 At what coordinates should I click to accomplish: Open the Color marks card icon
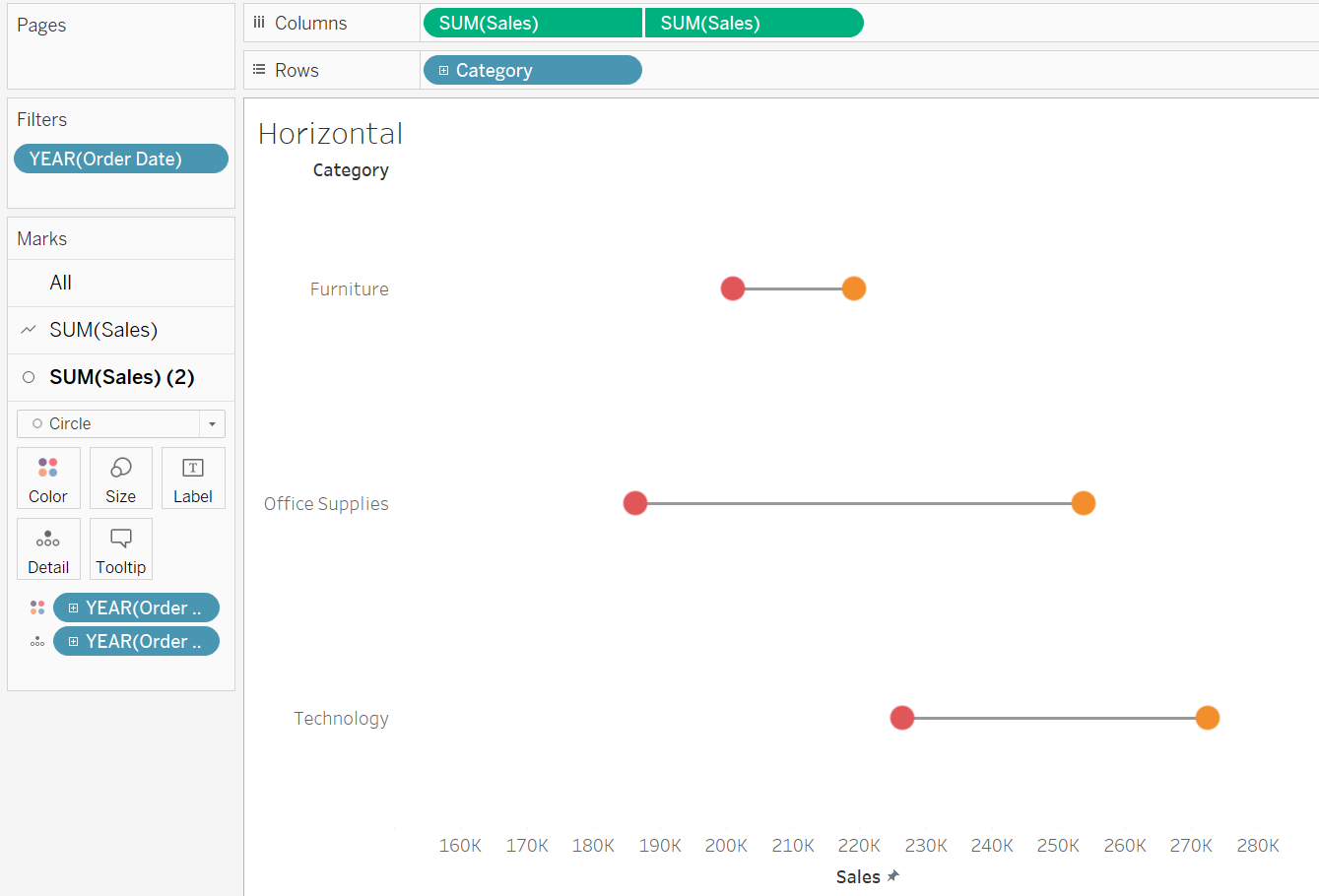click(48, 478)
